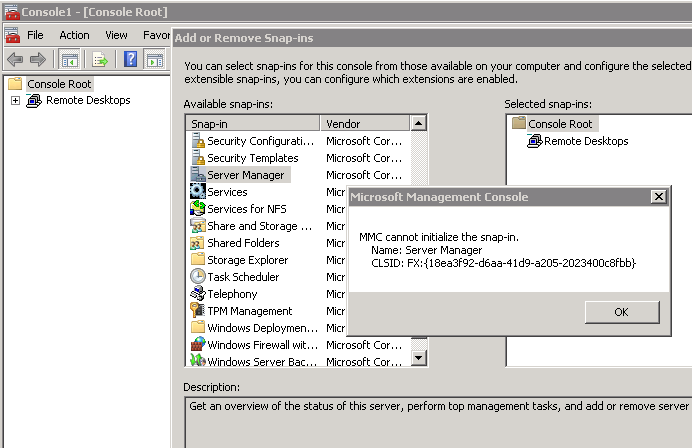
Task: Click the Security Configuration snap-in icon
Action: coord(198,141)
